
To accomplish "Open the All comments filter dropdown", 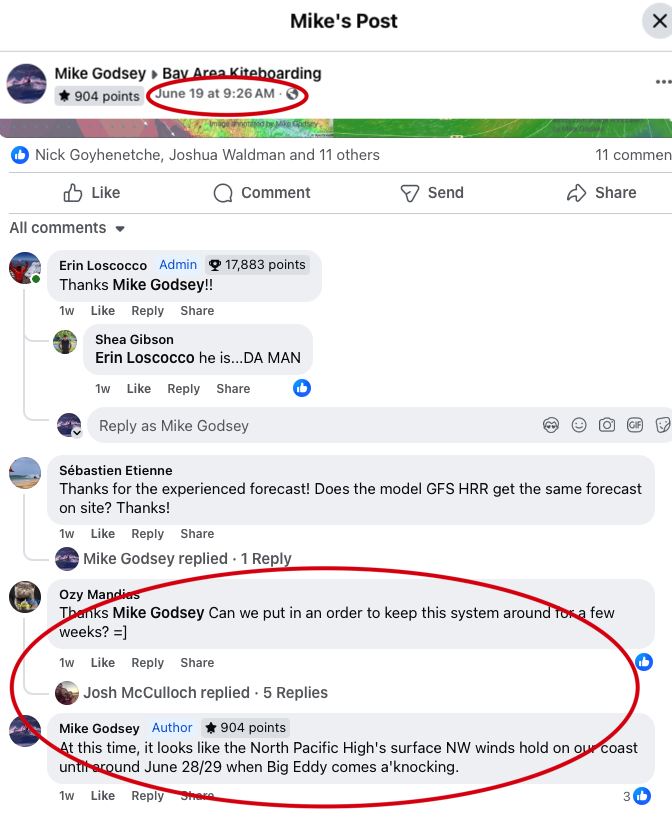I will coord(68,228).
